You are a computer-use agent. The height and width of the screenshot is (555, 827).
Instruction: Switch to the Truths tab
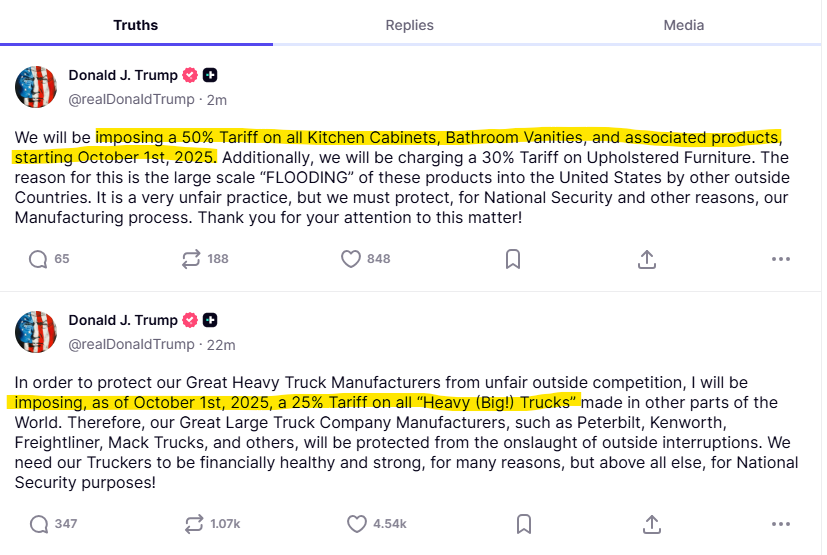point(136,25)
